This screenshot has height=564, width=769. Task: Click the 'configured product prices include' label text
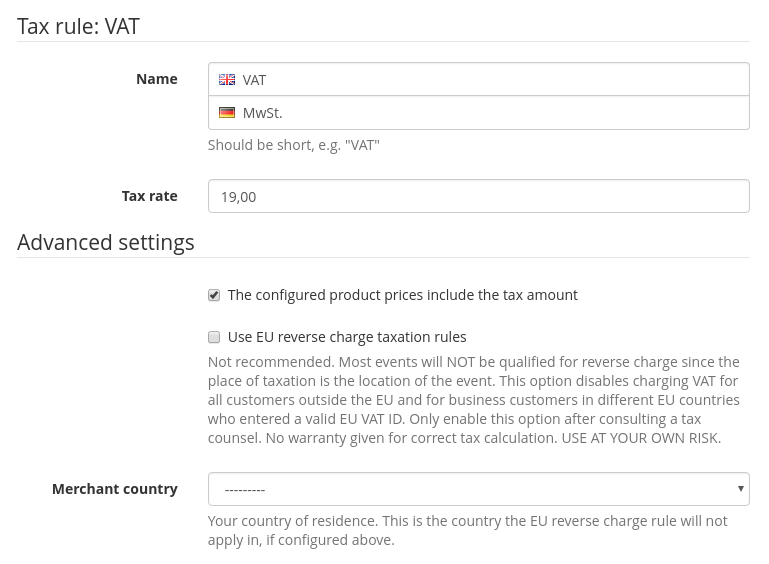pos(402,295)
